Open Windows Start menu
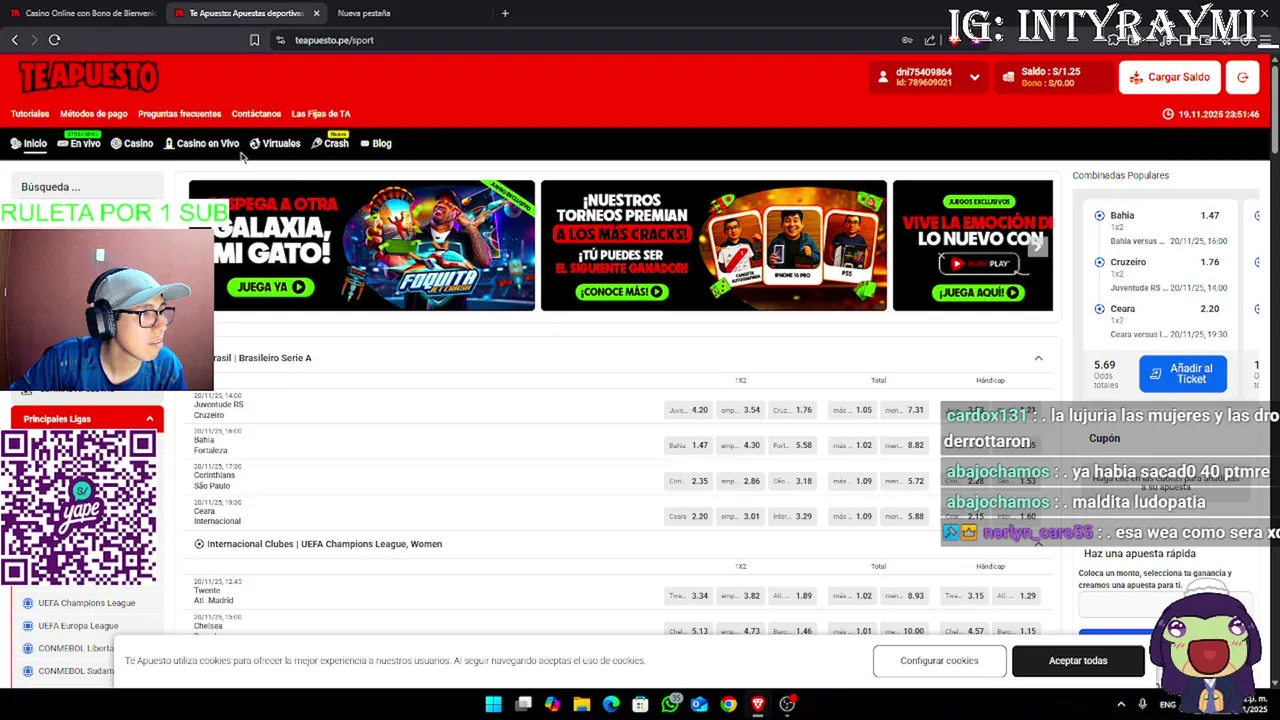 (494, 704)
